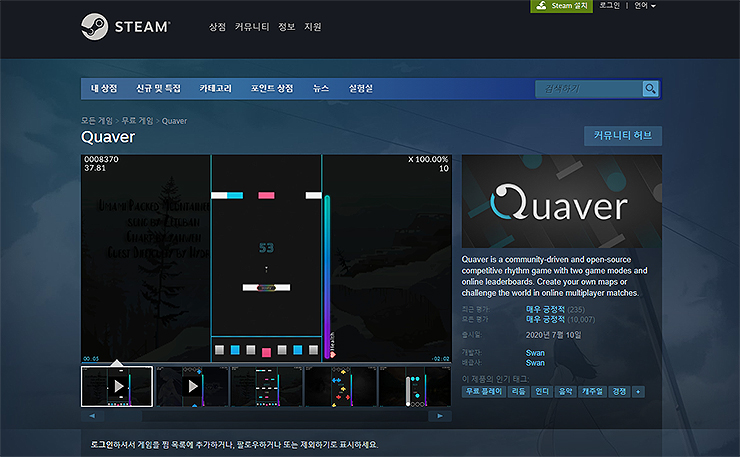Select the 리듬 tag
Screen dimensions: 740x457
[519, 391]
